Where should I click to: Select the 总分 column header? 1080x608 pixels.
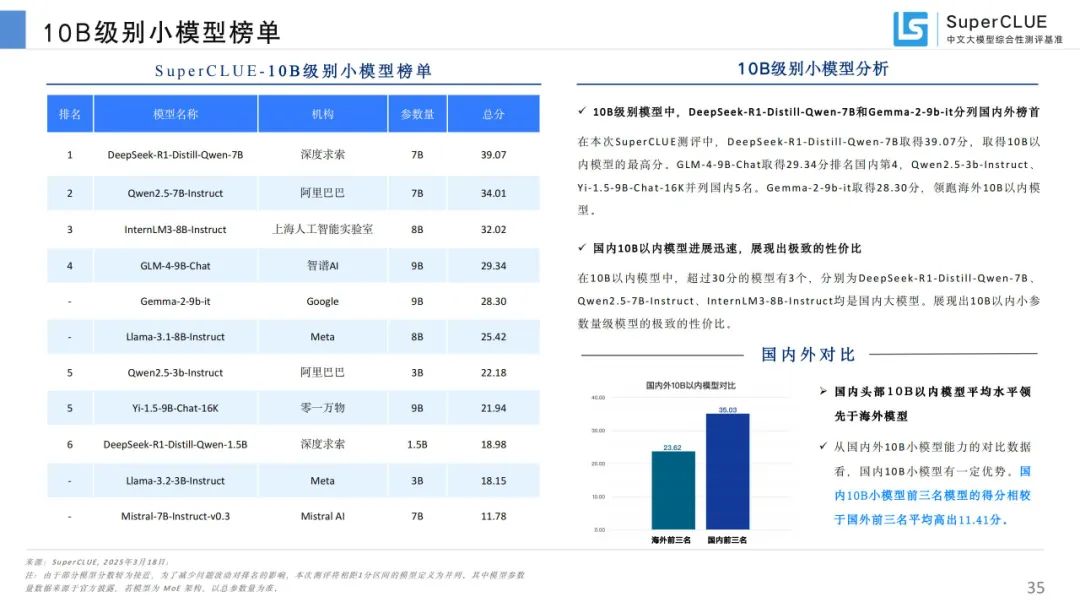(x=493, y=114)
